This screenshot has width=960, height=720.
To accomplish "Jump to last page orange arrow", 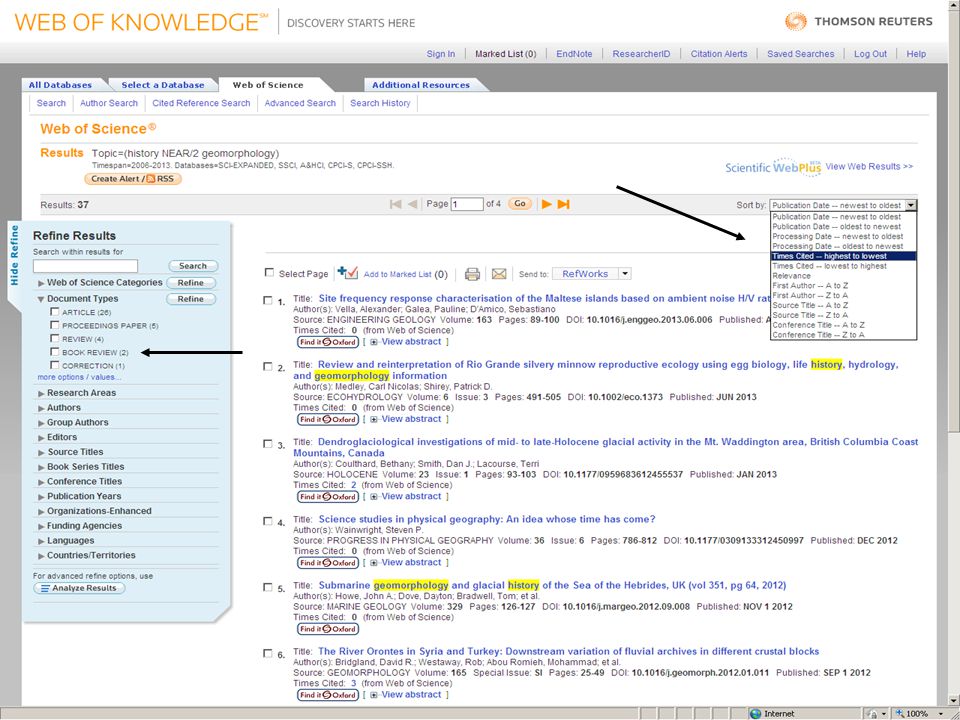I will pyautogui.click(x=564, y=204).
